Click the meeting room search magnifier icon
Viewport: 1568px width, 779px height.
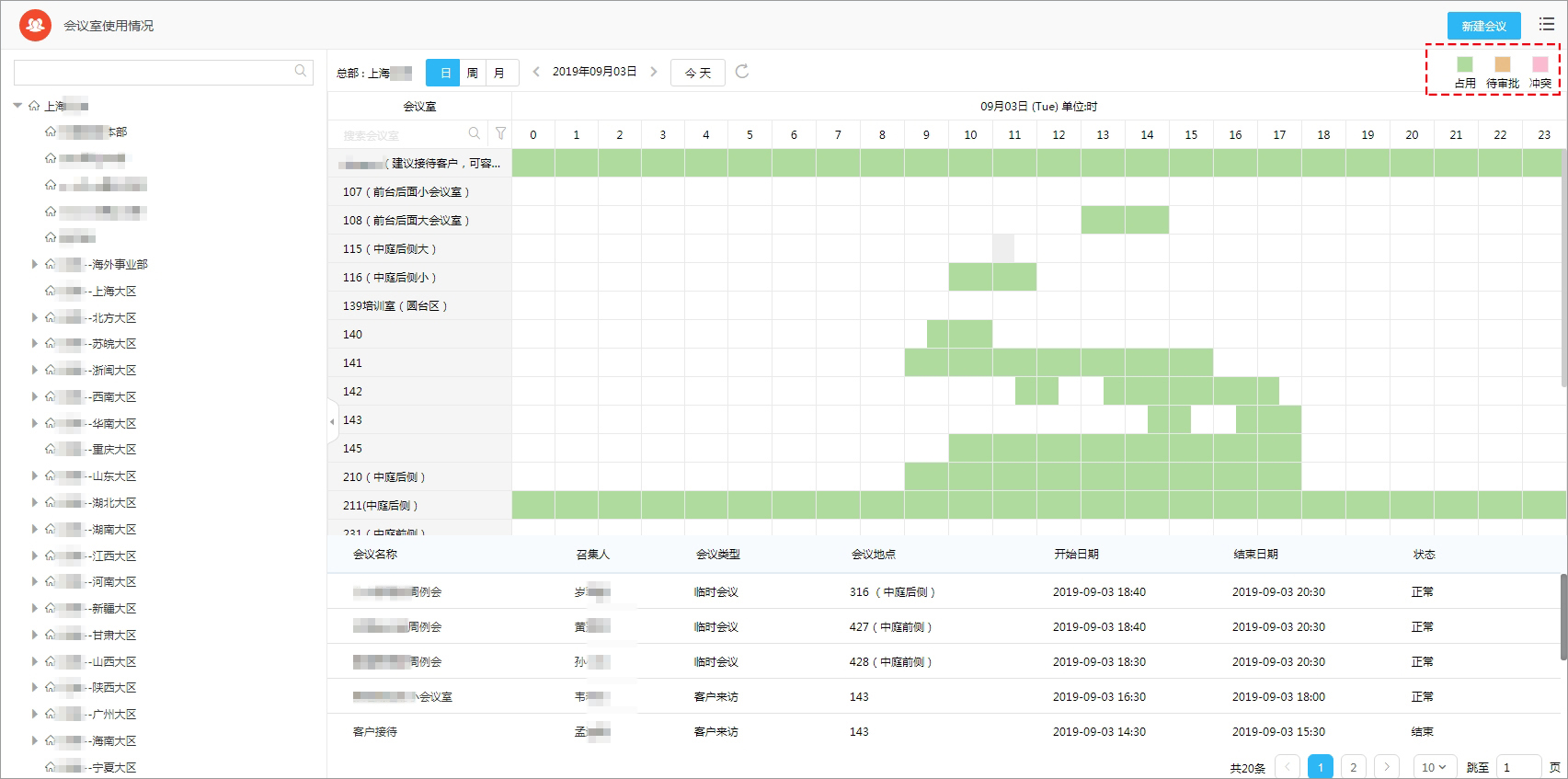(475, 133)
